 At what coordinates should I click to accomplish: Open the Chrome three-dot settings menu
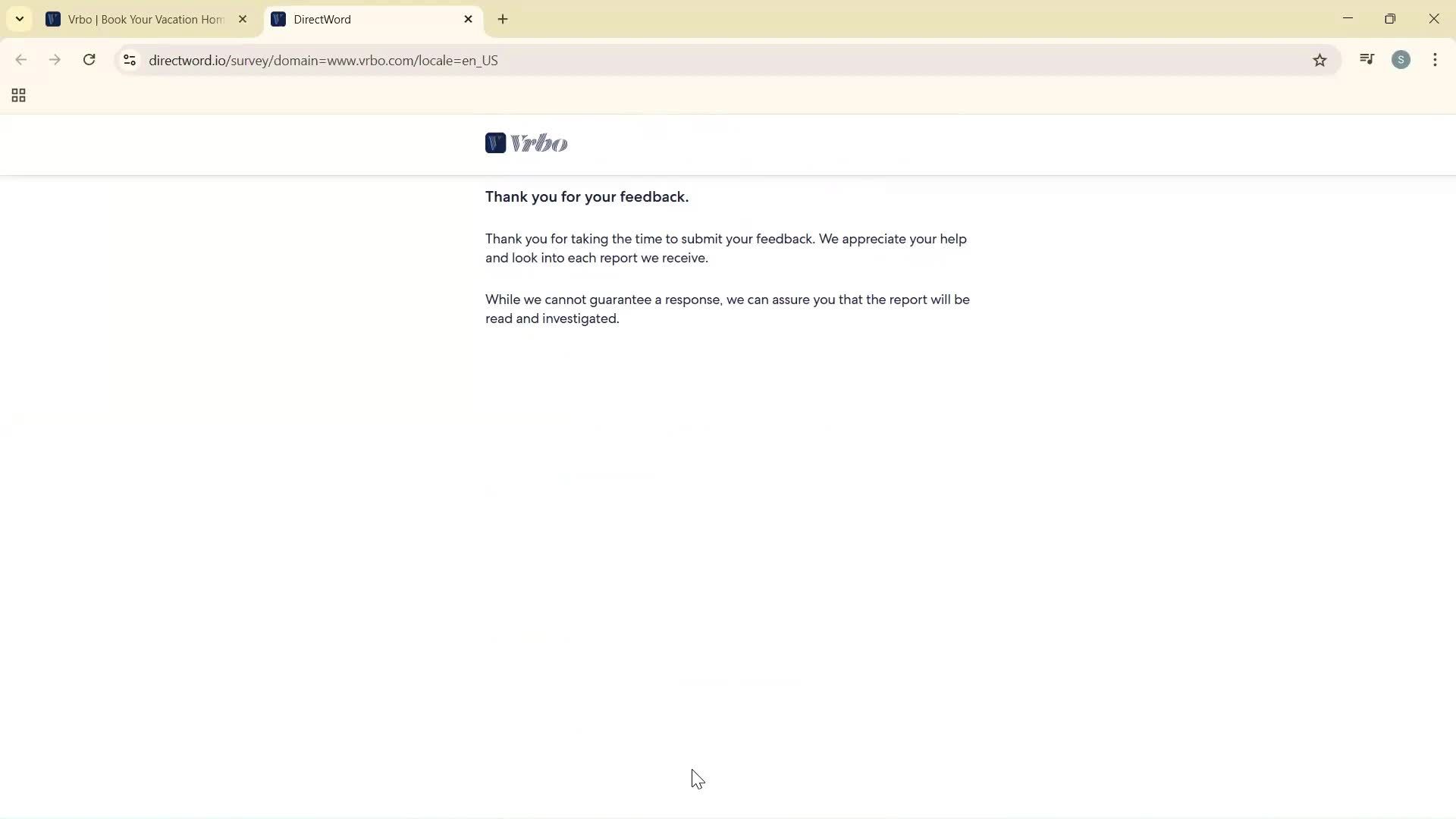tap(1435, 60)
